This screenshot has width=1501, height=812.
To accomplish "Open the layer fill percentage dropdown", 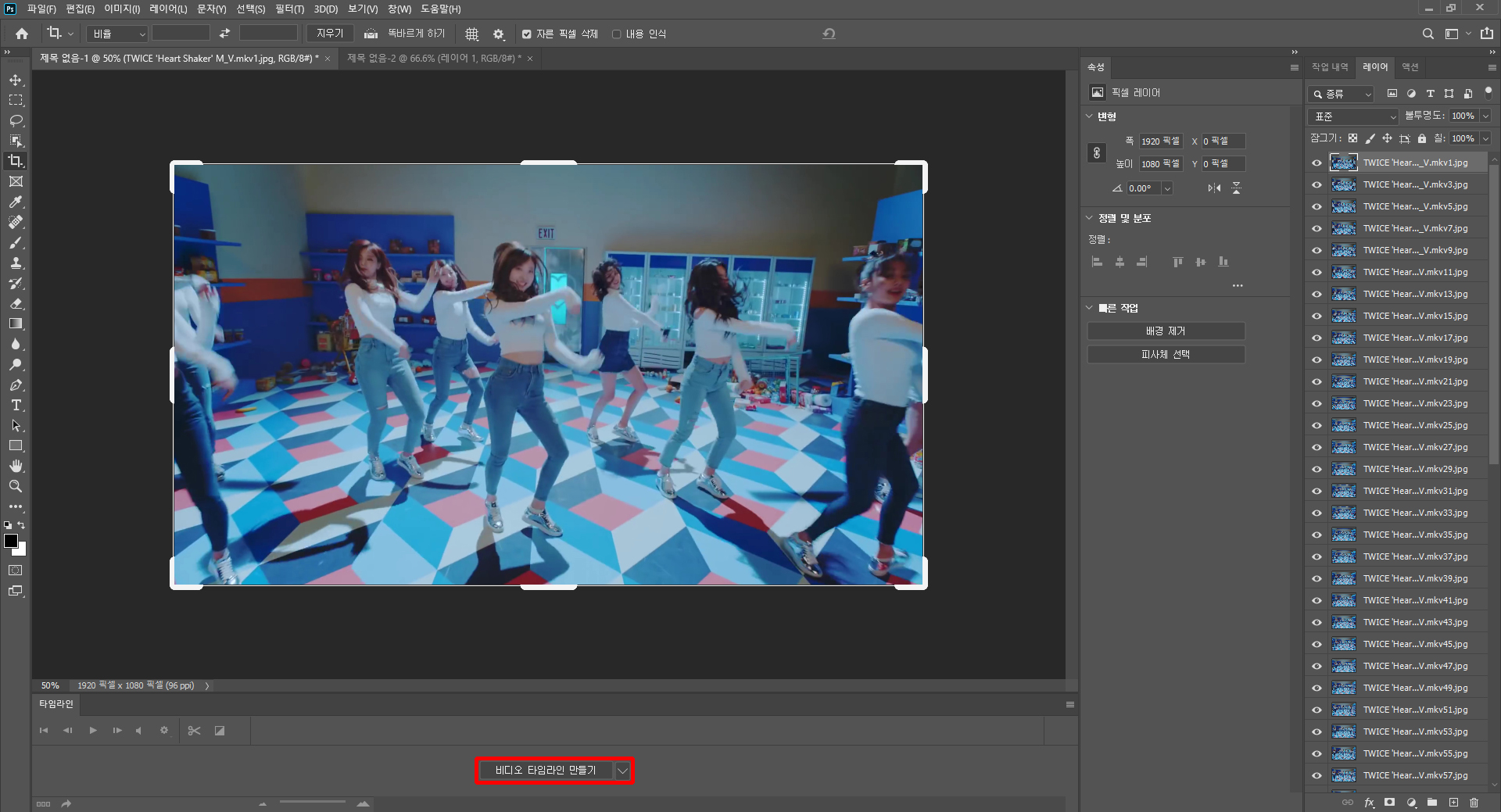I will pos(1485,138).
